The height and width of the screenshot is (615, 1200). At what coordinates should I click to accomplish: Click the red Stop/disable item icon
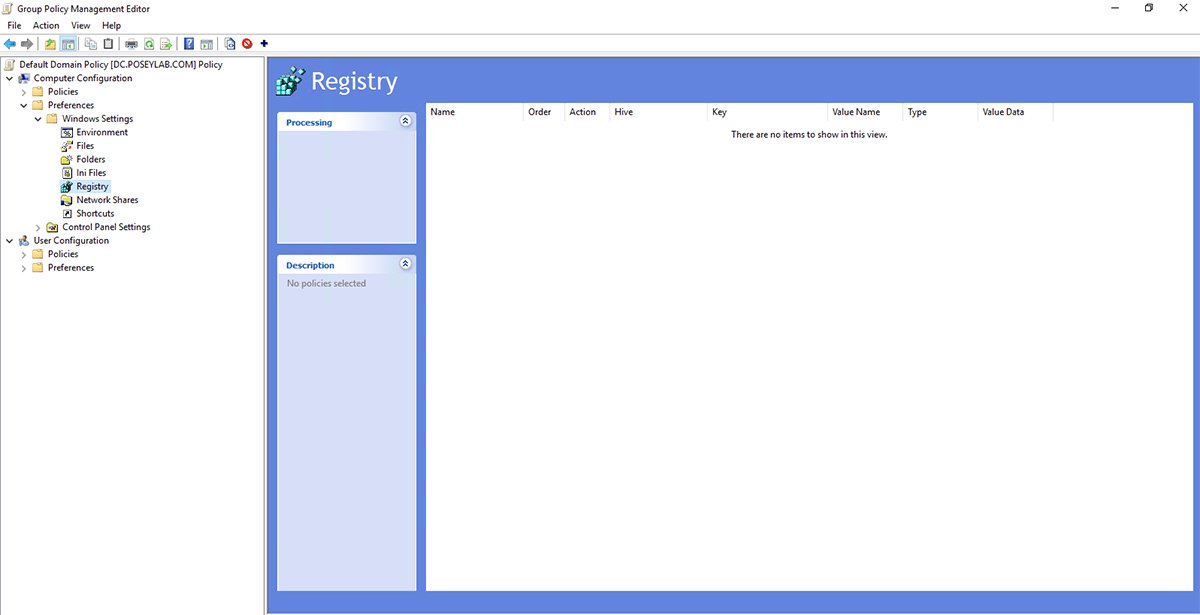(247, 44)
